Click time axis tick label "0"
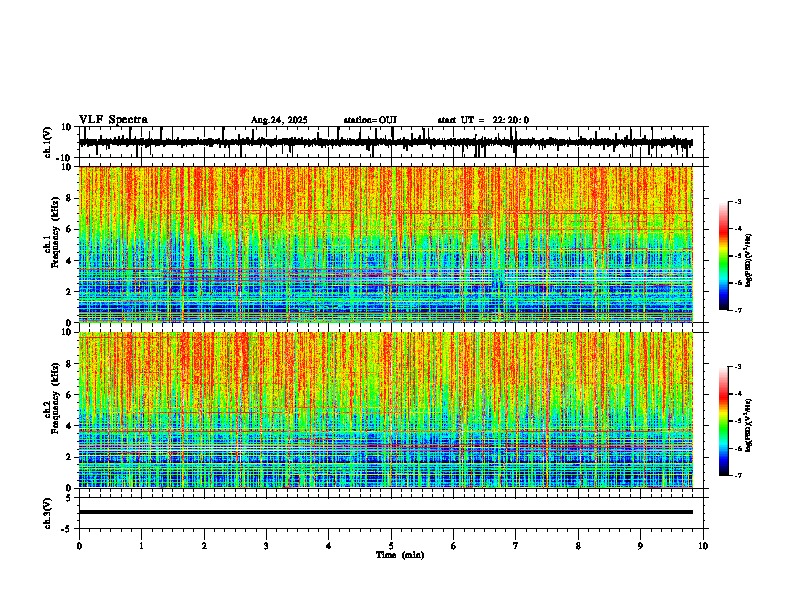This screenshot has height=612, width=792. [x=79, y=546]
